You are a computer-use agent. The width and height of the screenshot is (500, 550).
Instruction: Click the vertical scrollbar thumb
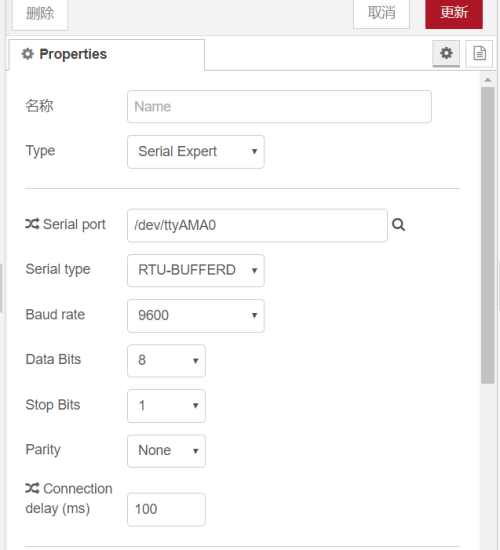[488, 235]
